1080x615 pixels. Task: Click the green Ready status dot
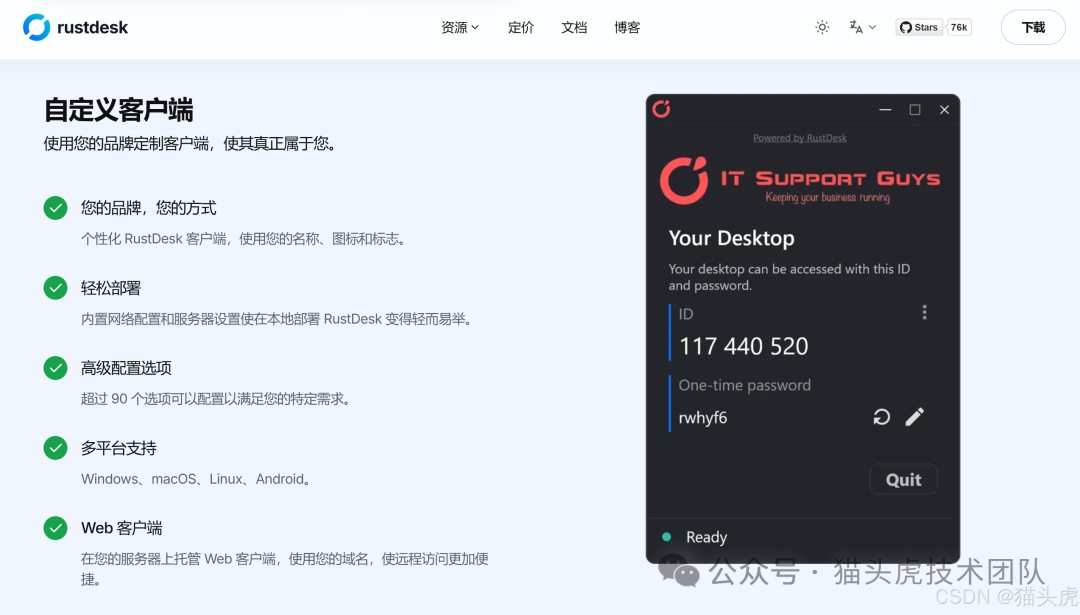coord(666,536)
